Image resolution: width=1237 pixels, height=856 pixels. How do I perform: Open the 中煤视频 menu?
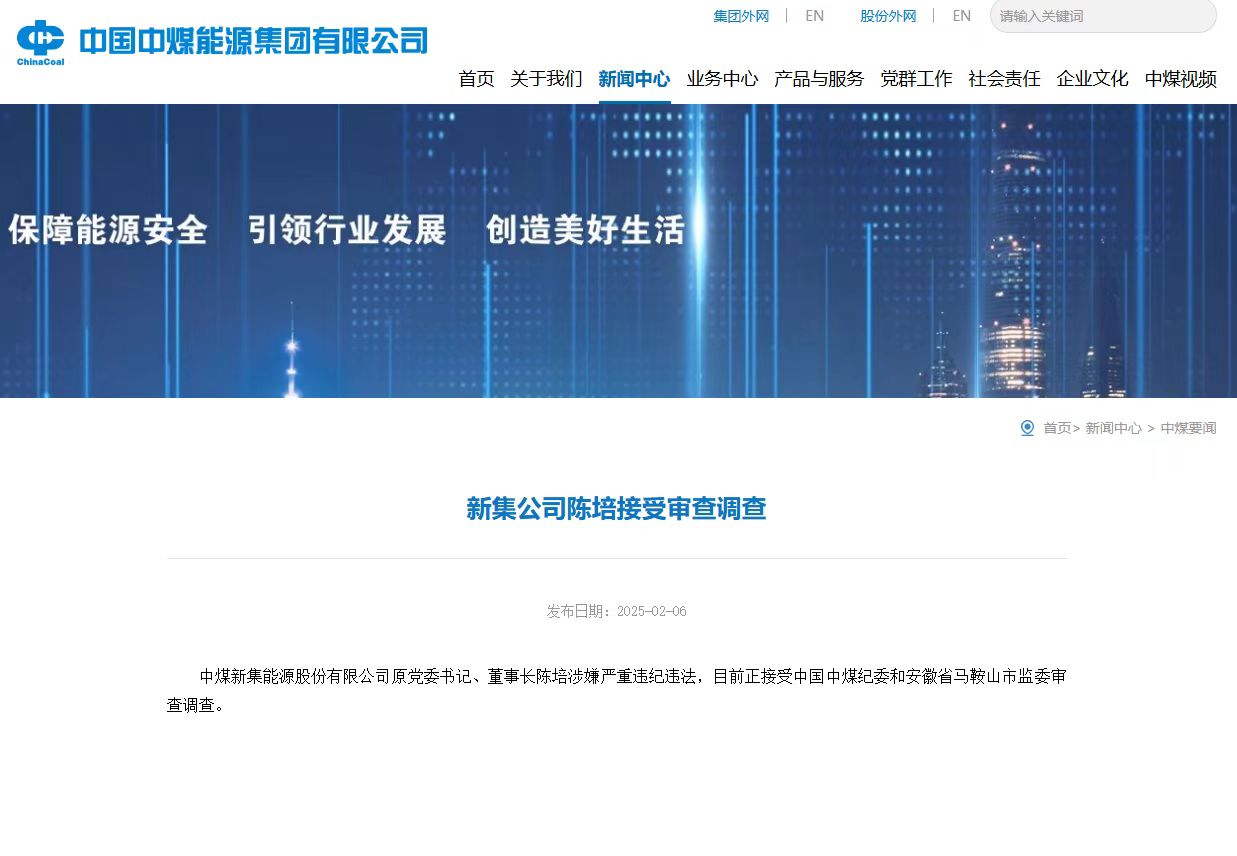(1180, 79)
